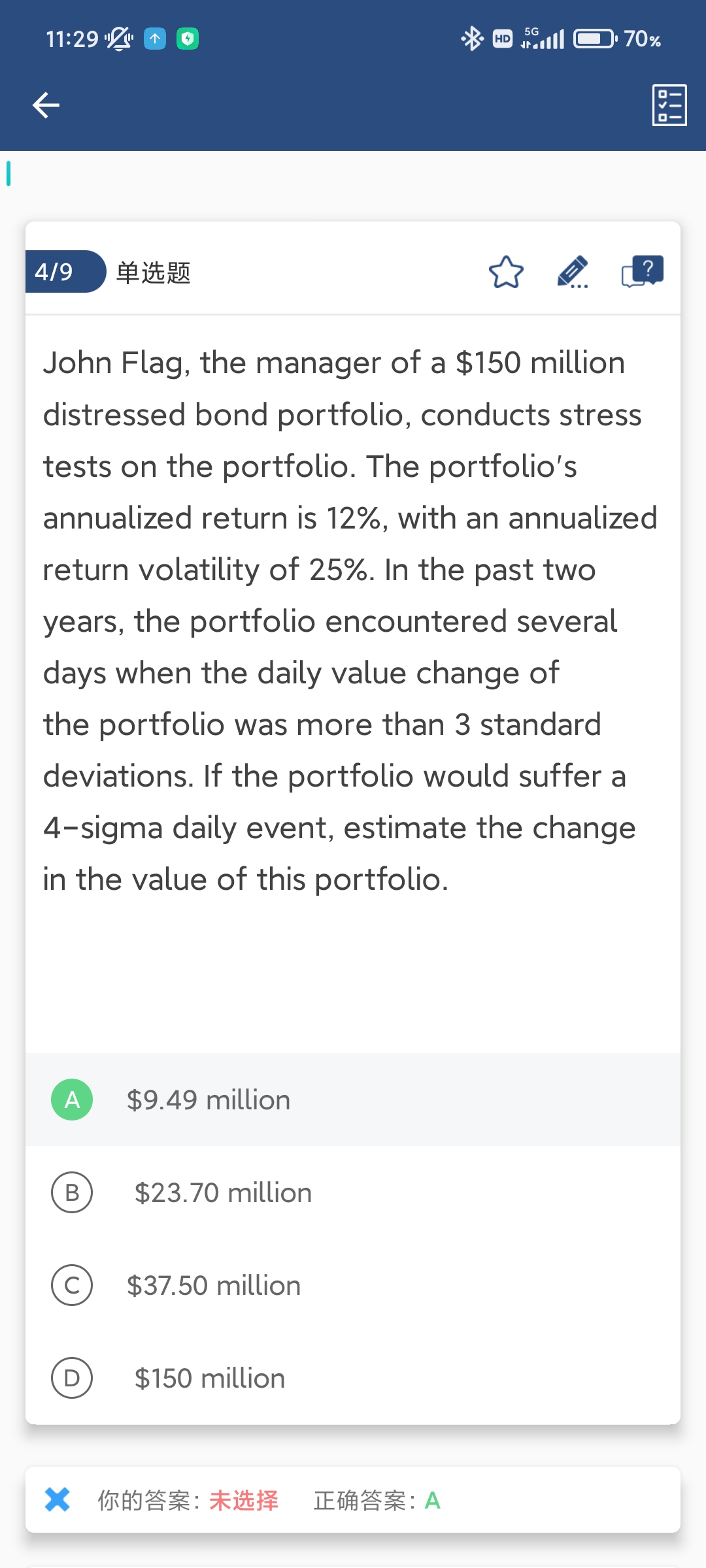This screenshot has height=1568, width=706.
Task: Select option C radio circle
Action: tap(72, 1285)
